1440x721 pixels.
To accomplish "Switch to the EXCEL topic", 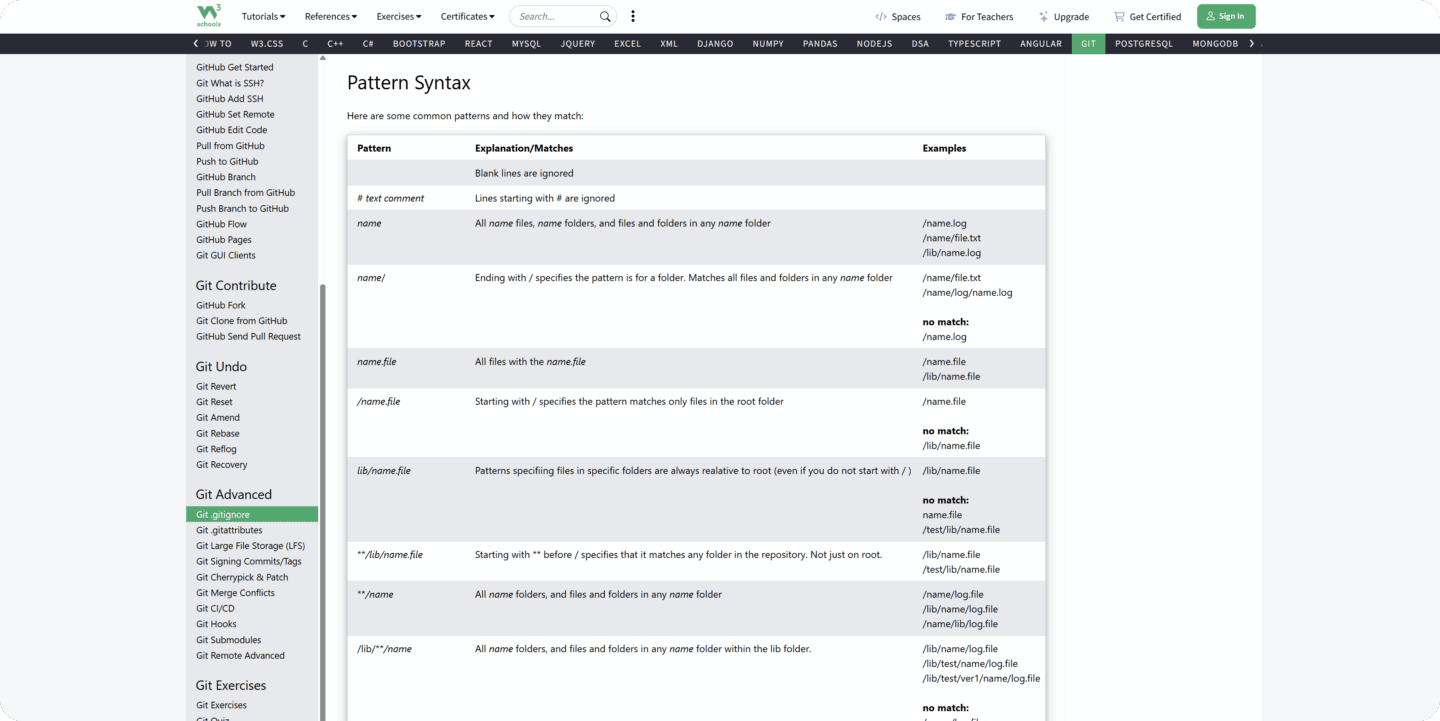I will (x=628, y=44).
